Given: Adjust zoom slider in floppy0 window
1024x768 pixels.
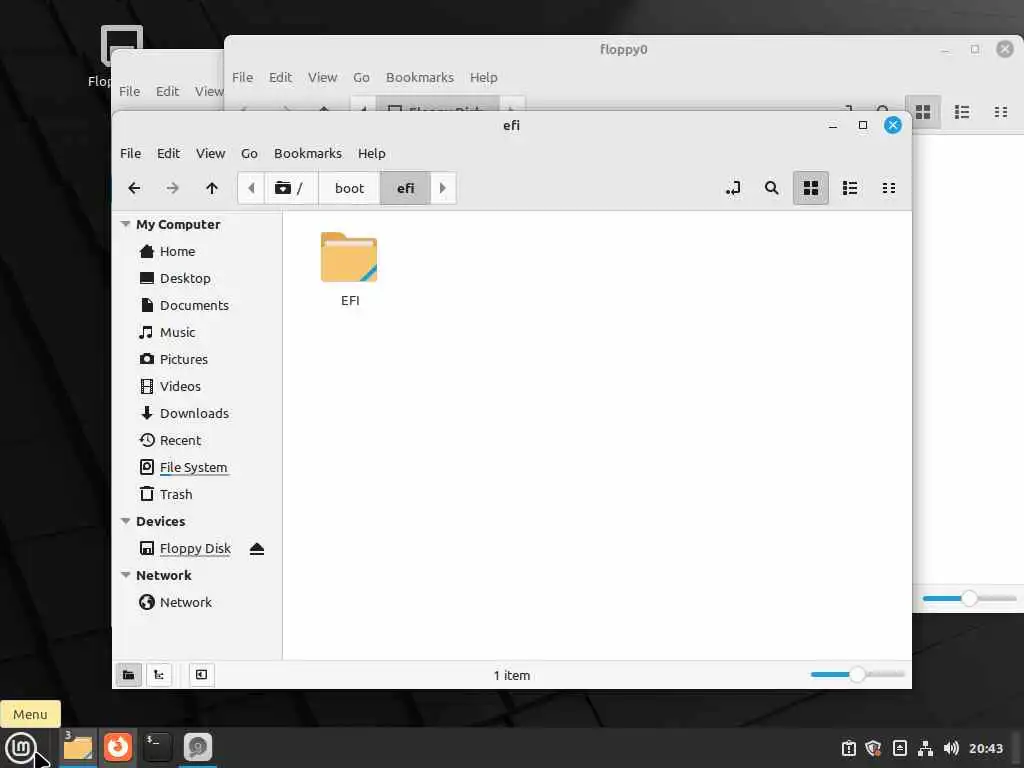Looking at the screenshot, I should click(969, 598).
